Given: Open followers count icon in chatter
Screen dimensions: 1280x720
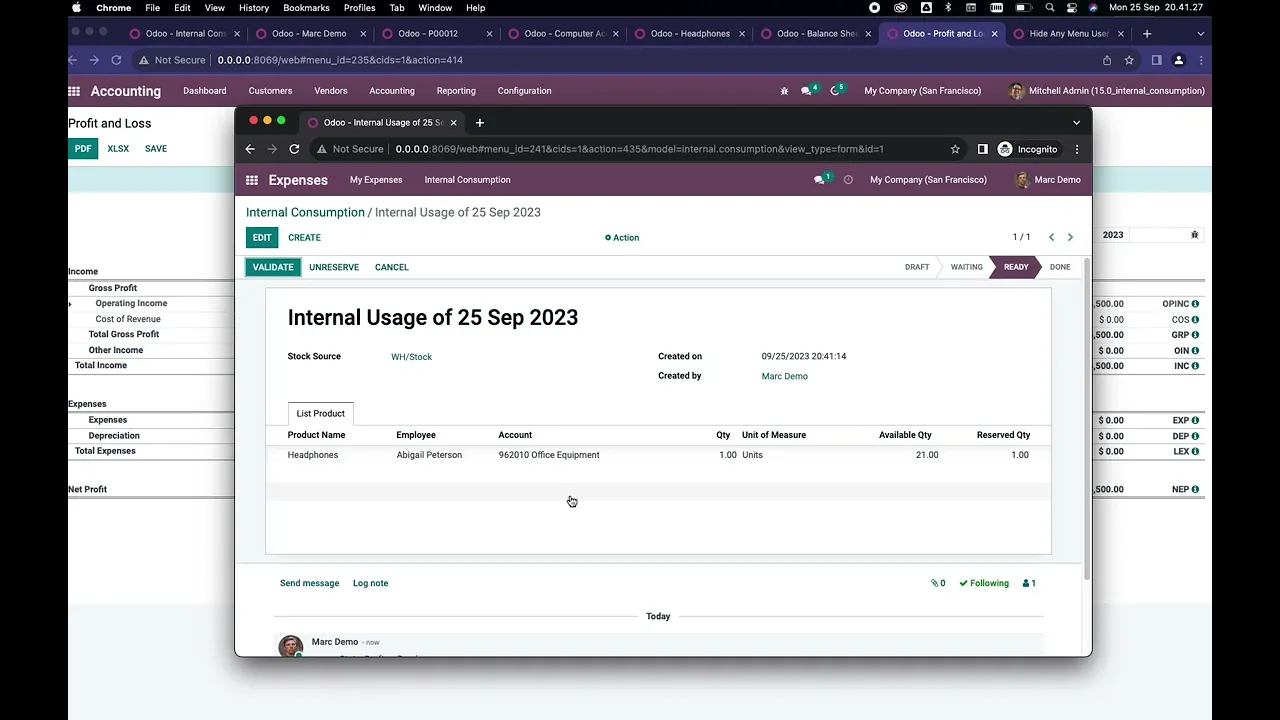Looking at the screenshot, I should [x=1029, y=583].
